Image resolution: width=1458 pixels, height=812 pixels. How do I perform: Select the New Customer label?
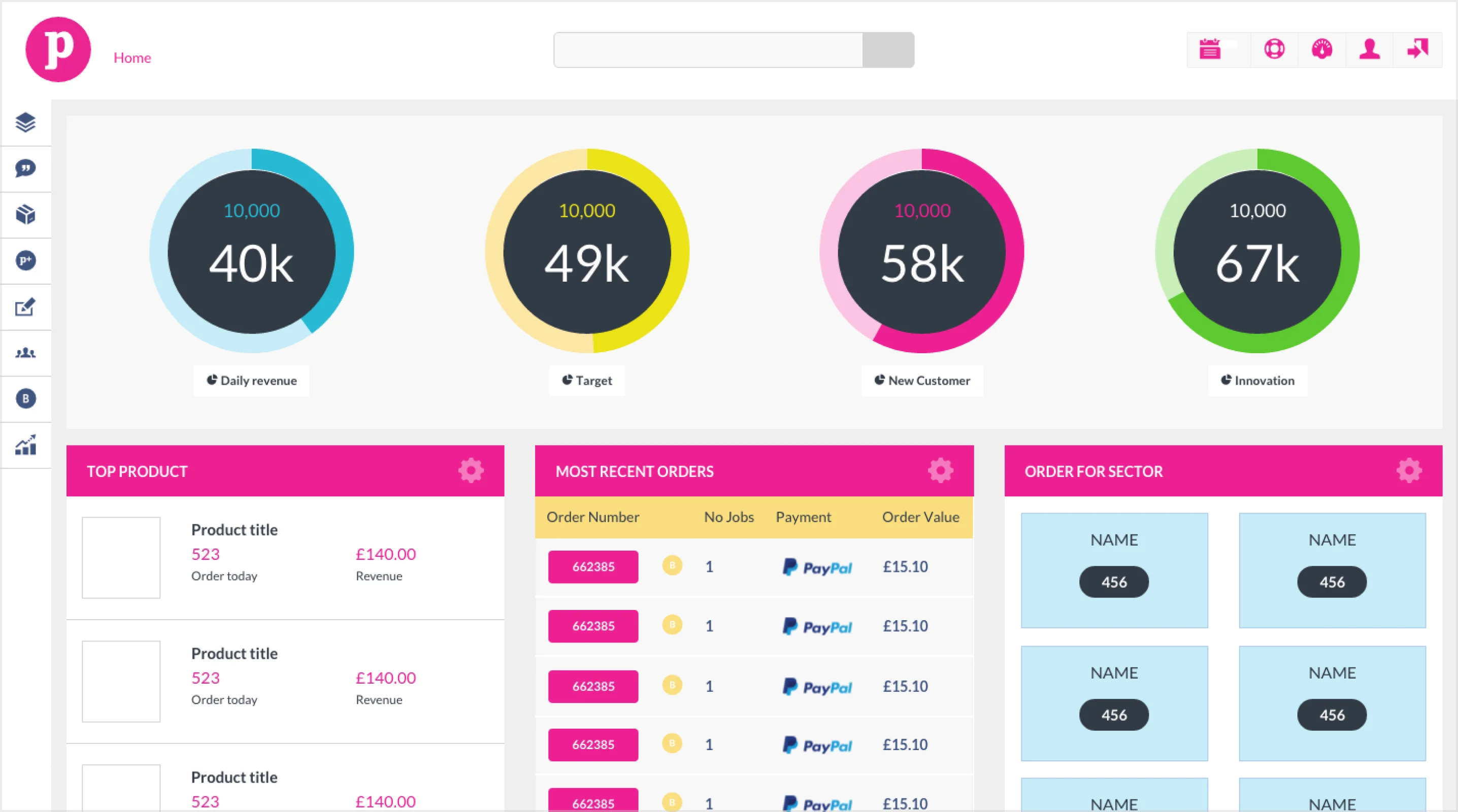922,380
